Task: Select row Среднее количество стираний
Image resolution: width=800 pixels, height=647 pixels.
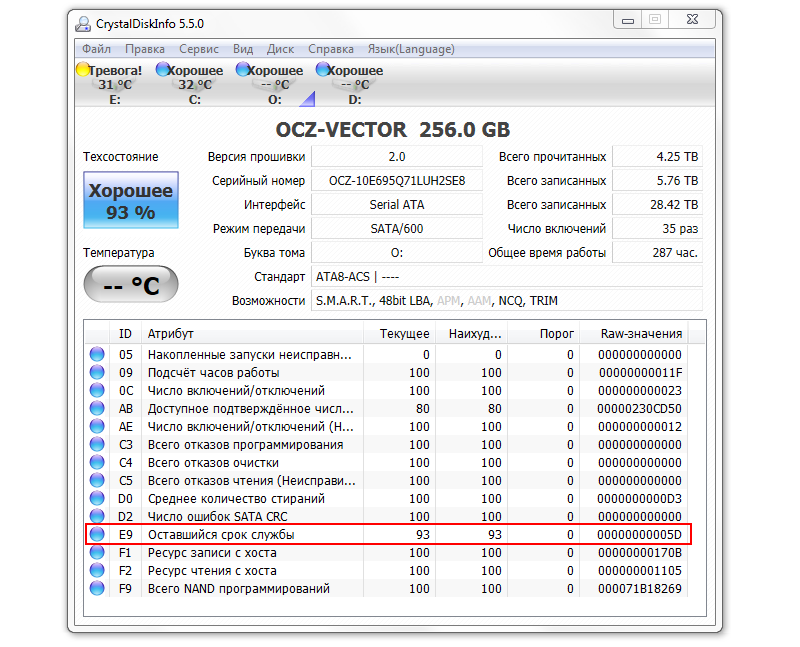Action: coord(388,499)
